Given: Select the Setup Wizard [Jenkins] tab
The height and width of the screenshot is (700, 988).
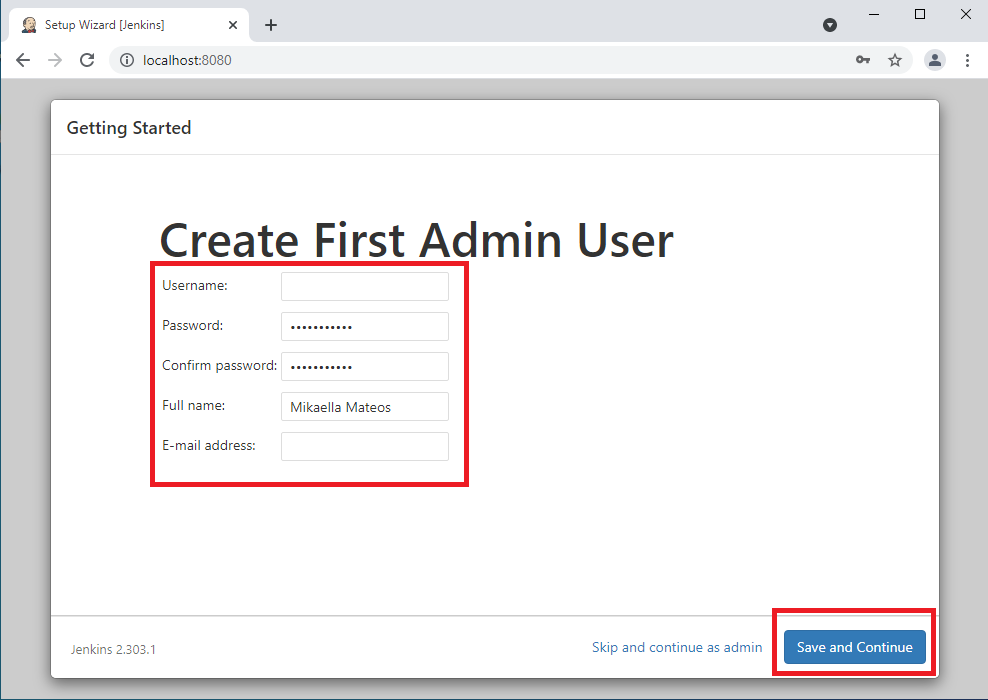Looking at the screenshot, I should [x=110, y=25].
